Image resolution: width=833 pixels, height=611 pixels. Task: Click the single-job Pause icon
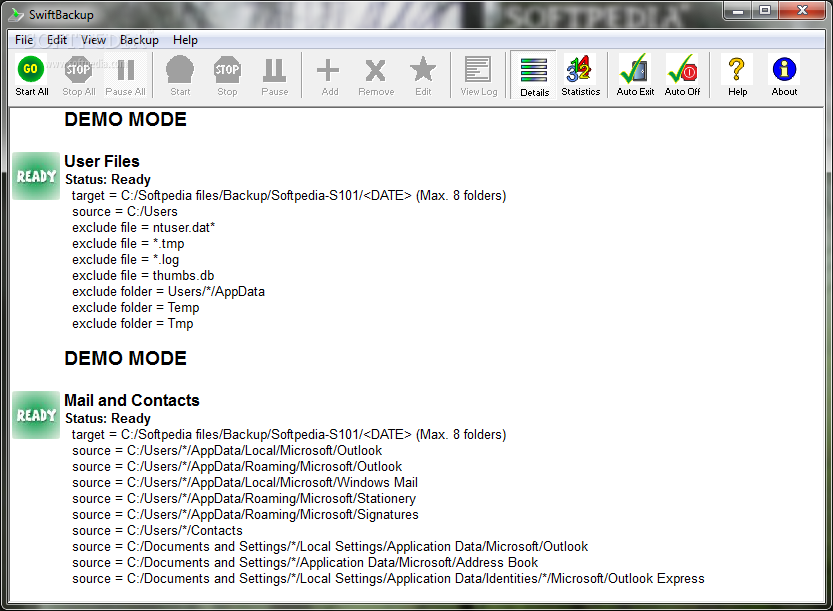point(275,69)
